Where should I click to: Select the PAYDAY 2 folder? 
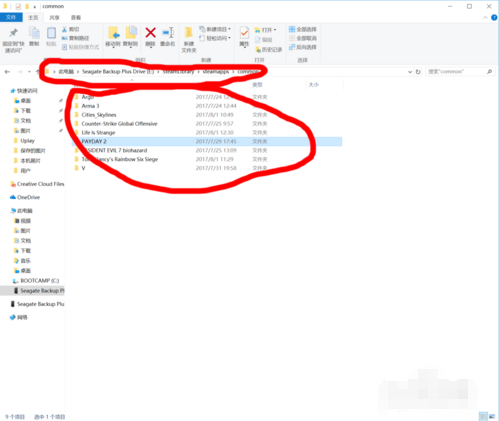207,141
